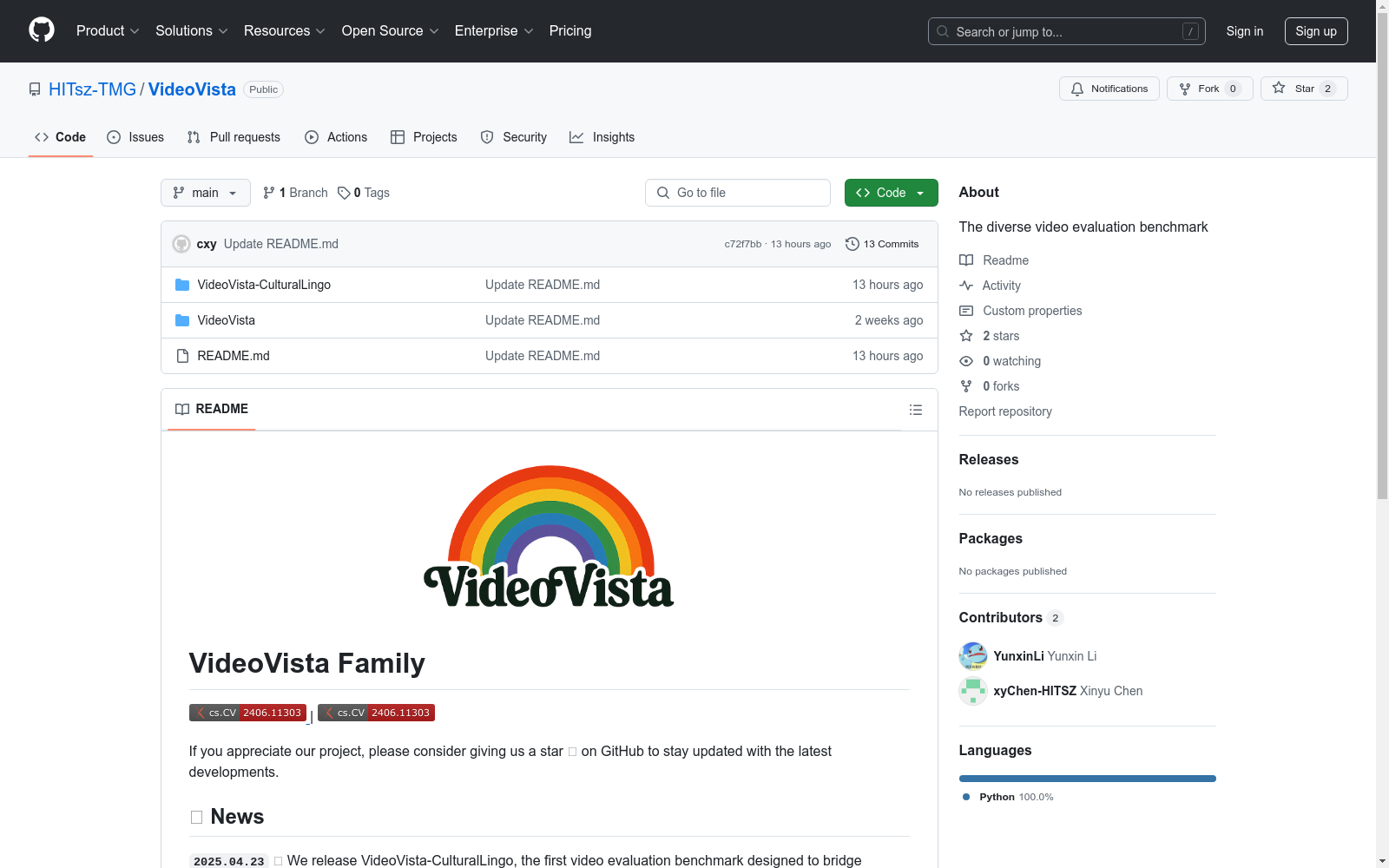This screenshot has height=868, width=1389.
Task: Star the VideoVista repository
Action: click(1303, 89)
